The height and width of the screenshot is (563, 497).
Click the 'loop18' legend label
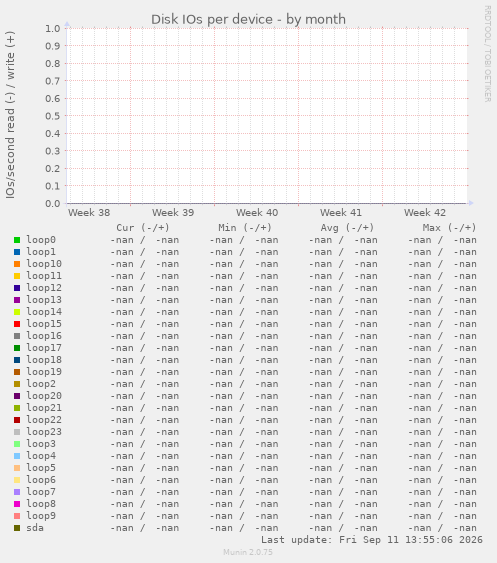point(44,360)
